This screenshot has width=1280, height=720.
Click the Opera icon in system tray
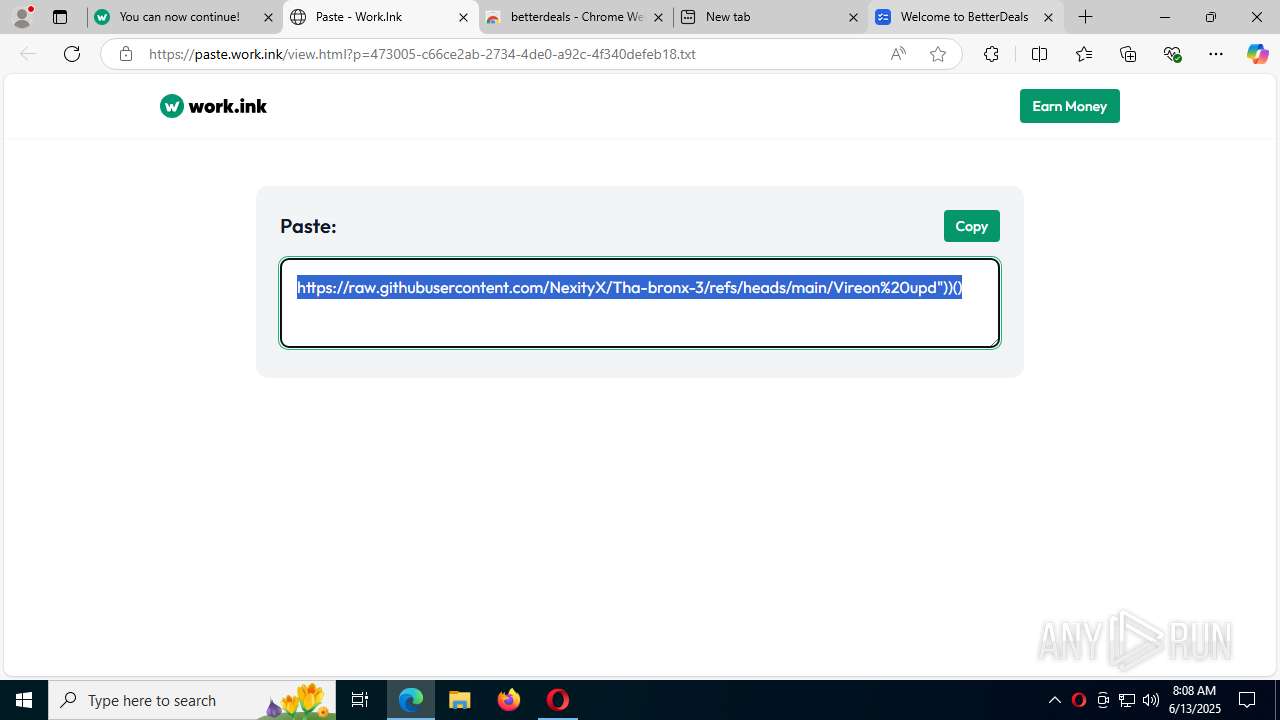pos(1078,700)
